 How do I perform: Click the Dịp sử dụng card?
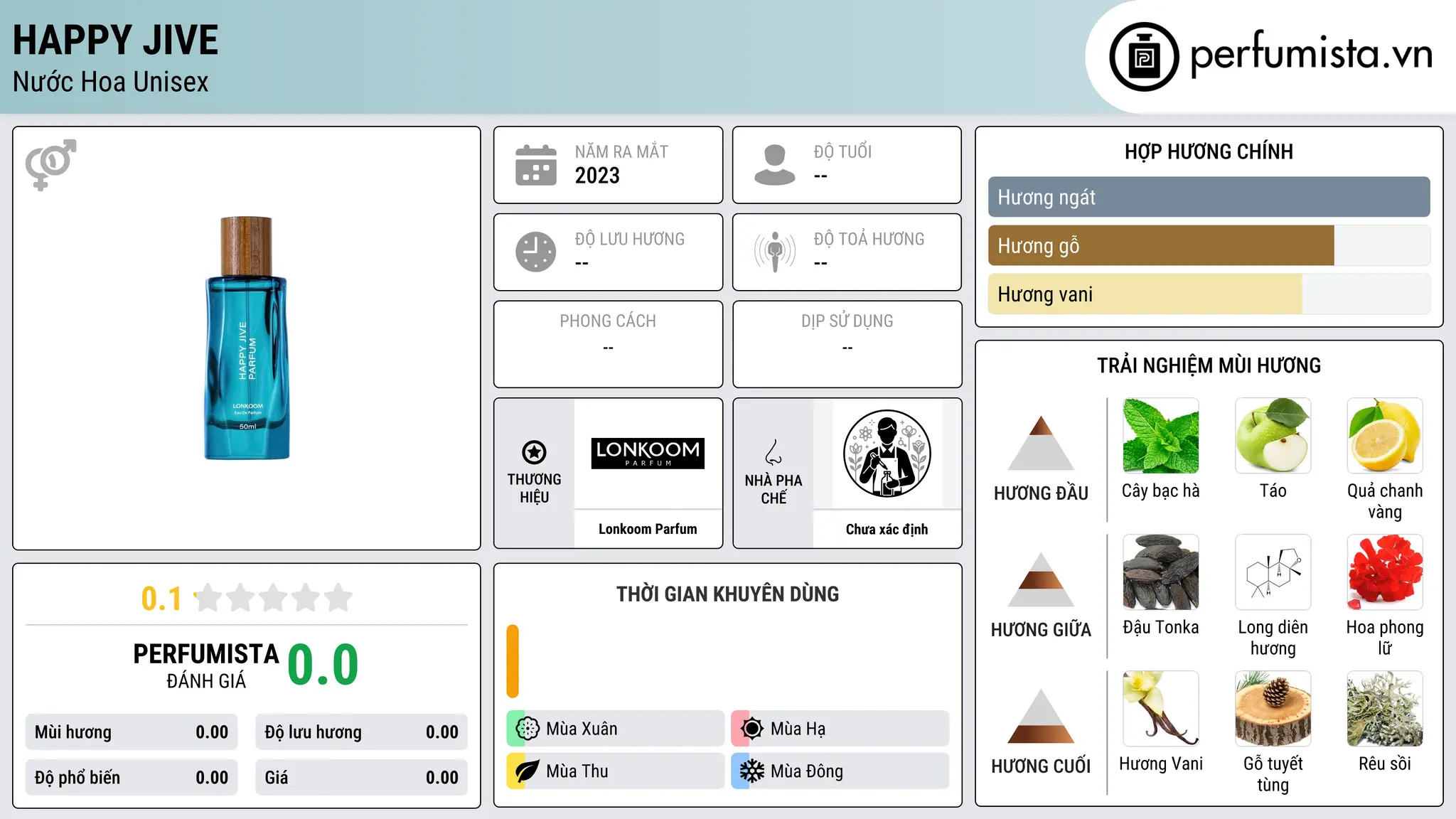pos(847,344)
